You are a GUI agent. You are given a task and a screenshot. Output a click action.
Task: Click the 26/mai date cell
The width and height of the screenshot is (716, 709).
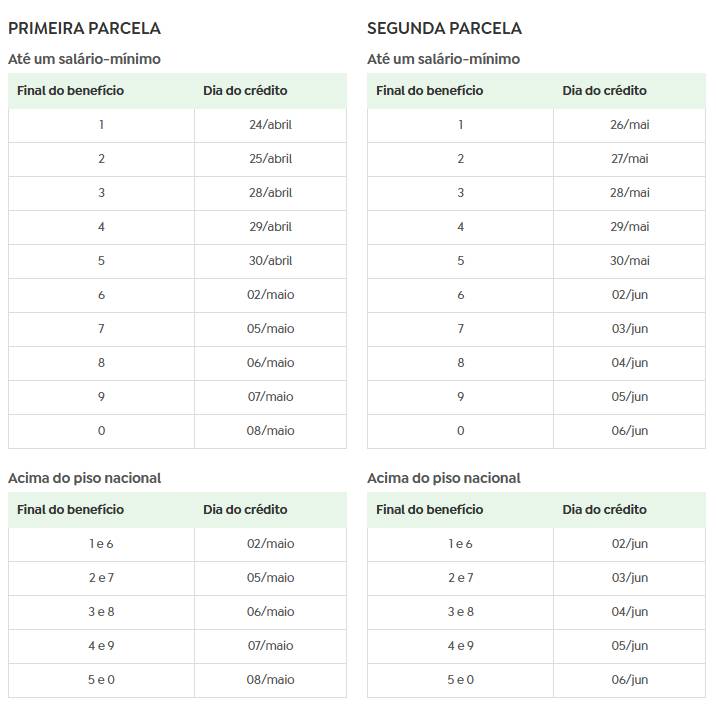click(630, 125)
